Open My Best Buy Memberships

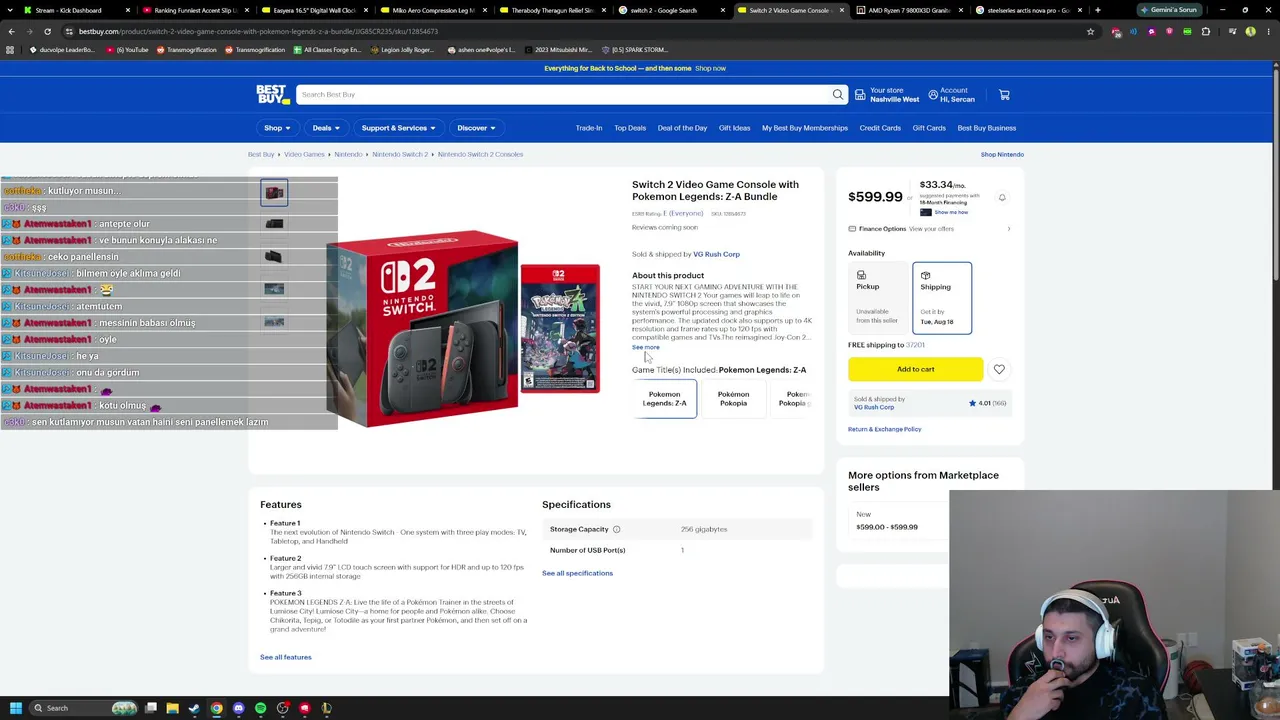point(805,128)
